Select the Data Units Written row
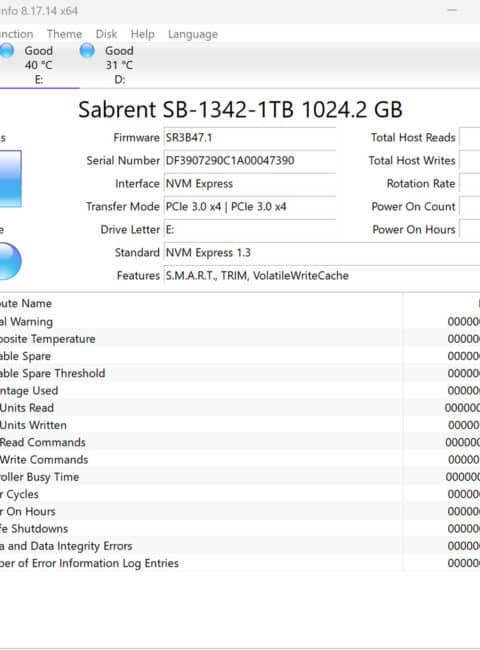Screen dimensions: 480x650 (240, 425)
